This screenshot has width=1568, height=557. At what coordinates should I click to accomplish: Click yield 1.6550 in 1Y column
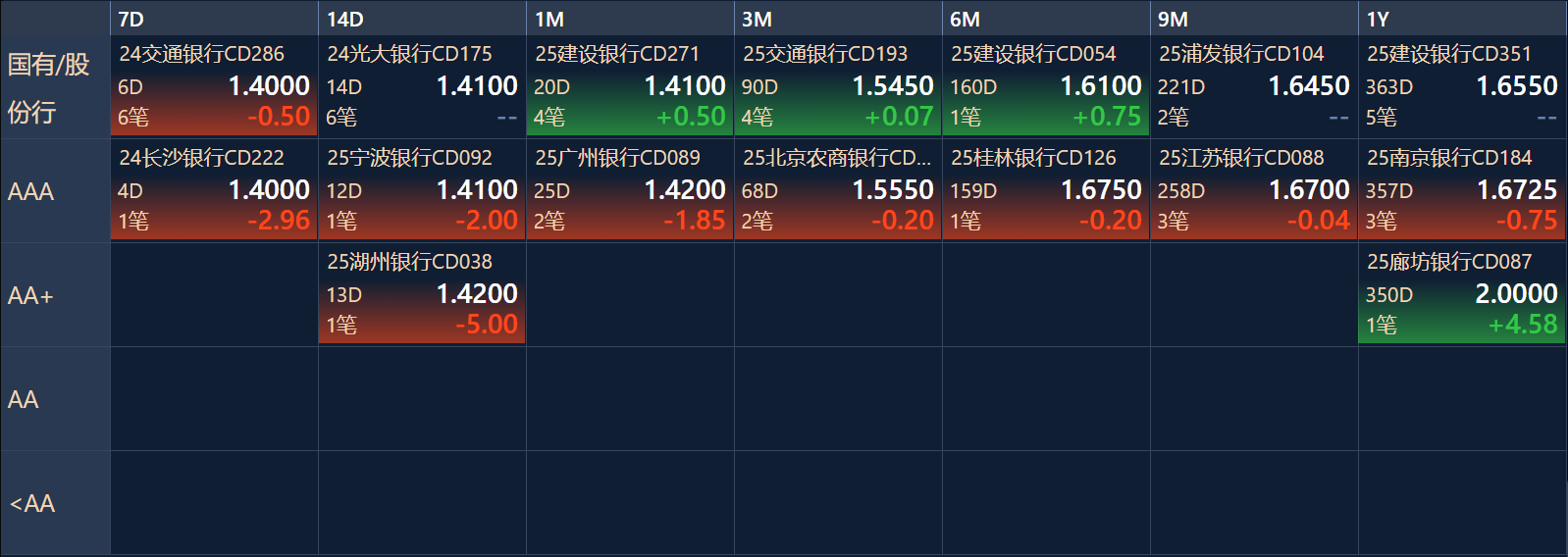[1517, 86]
